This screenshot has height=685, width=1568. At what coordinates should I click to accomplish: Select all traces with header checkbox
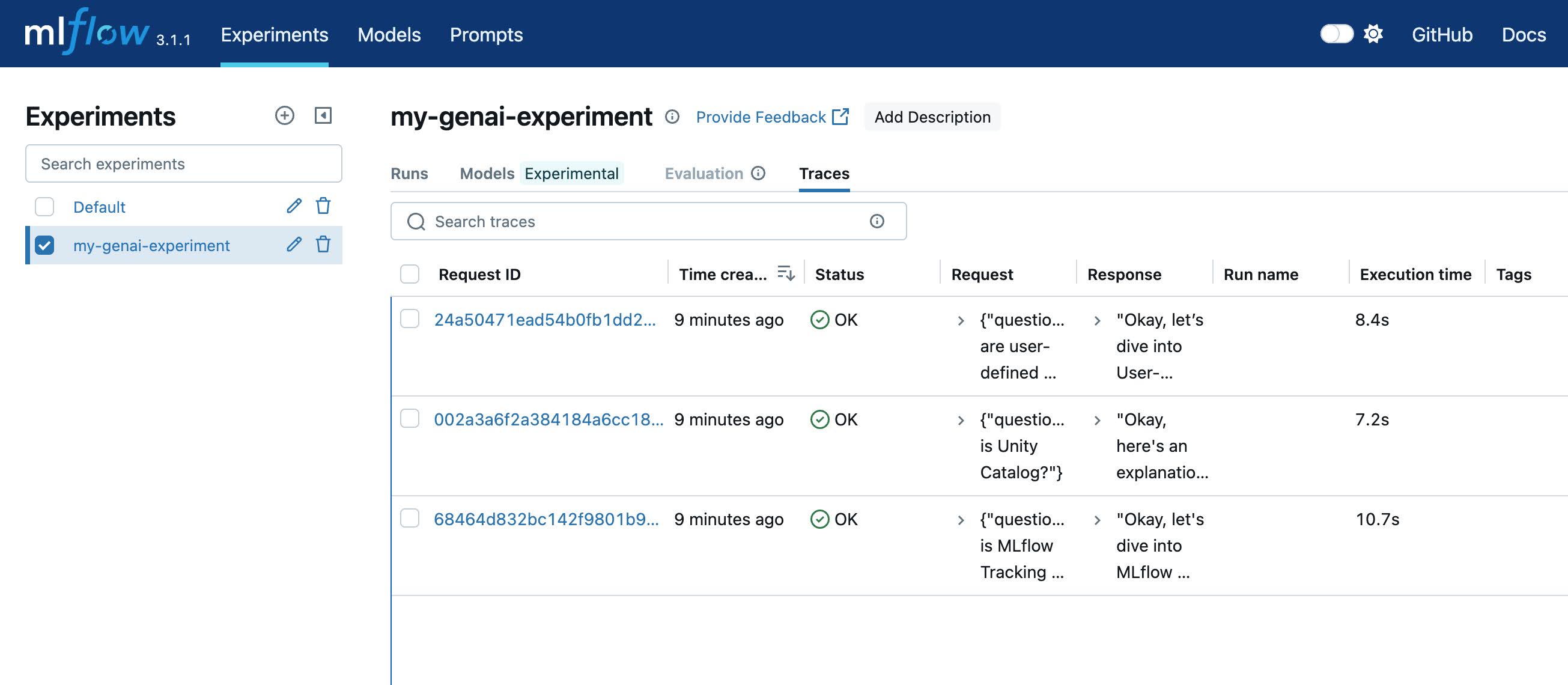[x=410, y=275]
